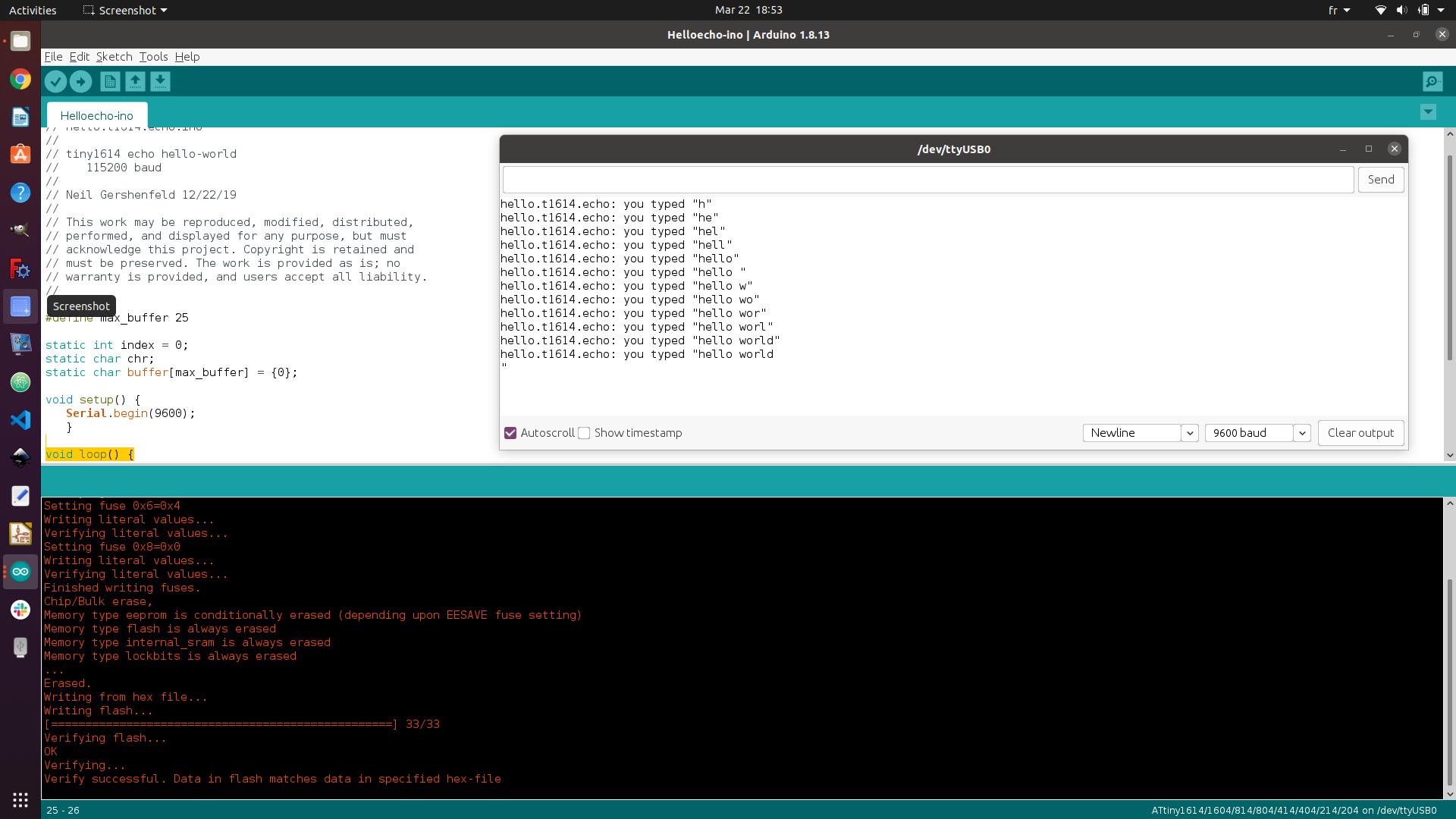Viewport: 1456px width, 819px height.
Task: Open the Wi-Fi network indicator
Action: [1380, 11]
